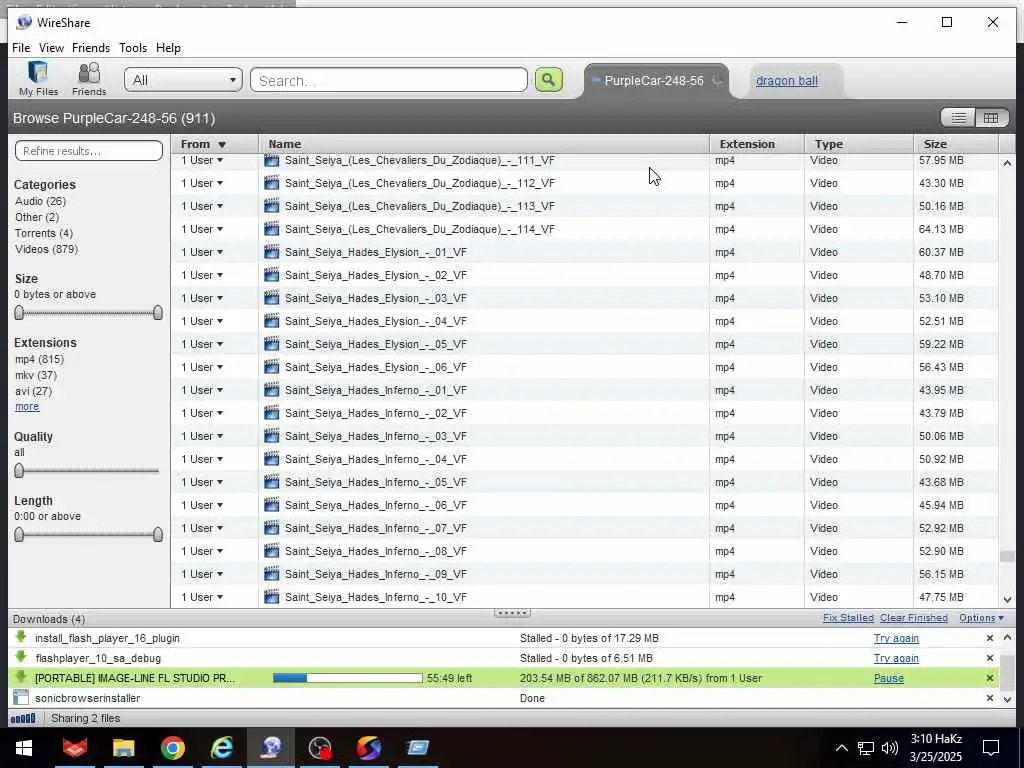This screenshot has width=1024, height=768.
Task: Remove flashplayer_10_sa_debug download with its X
Action: pos(989,658)
